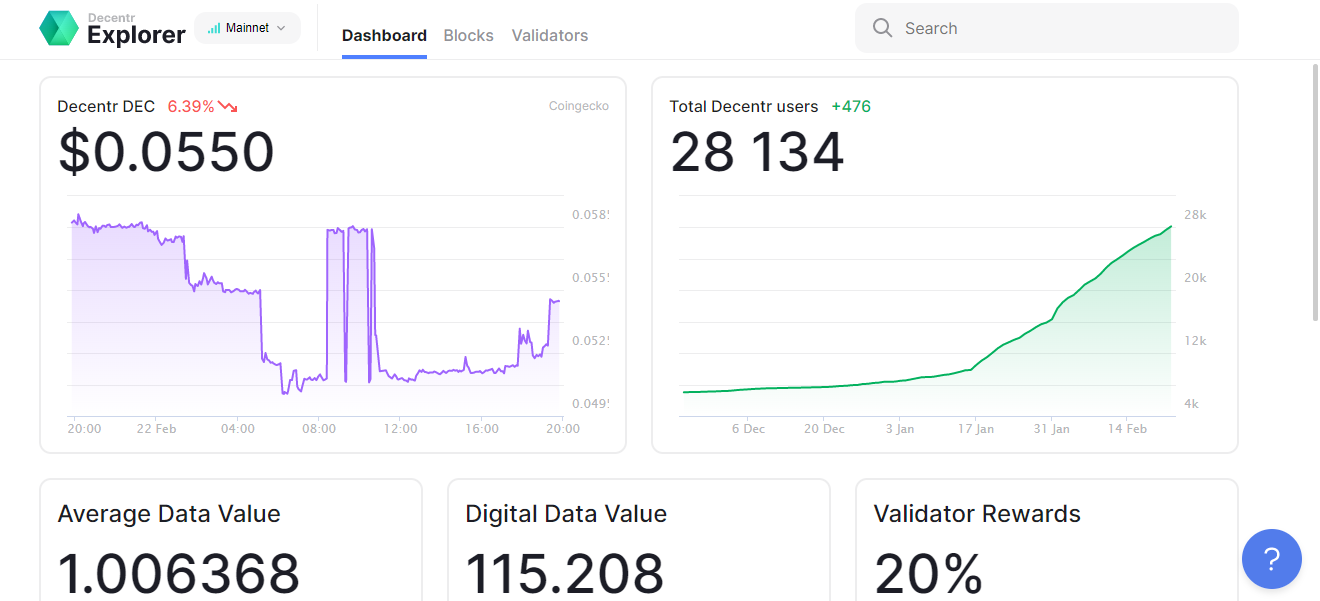Open the blue question mark help button

pyautogui.click(x=1272, y=559)
